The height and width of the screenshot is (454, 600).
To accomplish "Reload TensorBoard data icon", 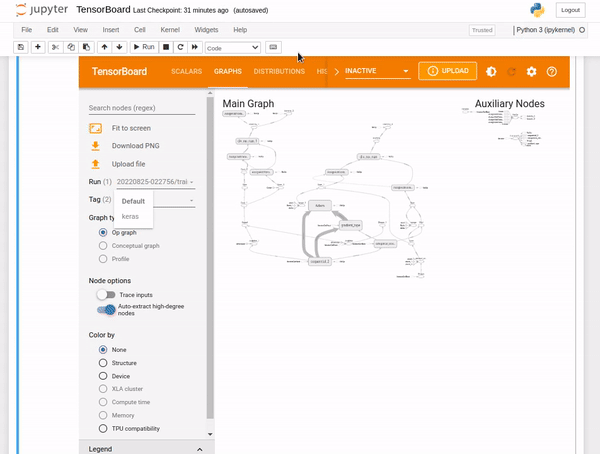I will pyautogui.click(x=512, y=72).
